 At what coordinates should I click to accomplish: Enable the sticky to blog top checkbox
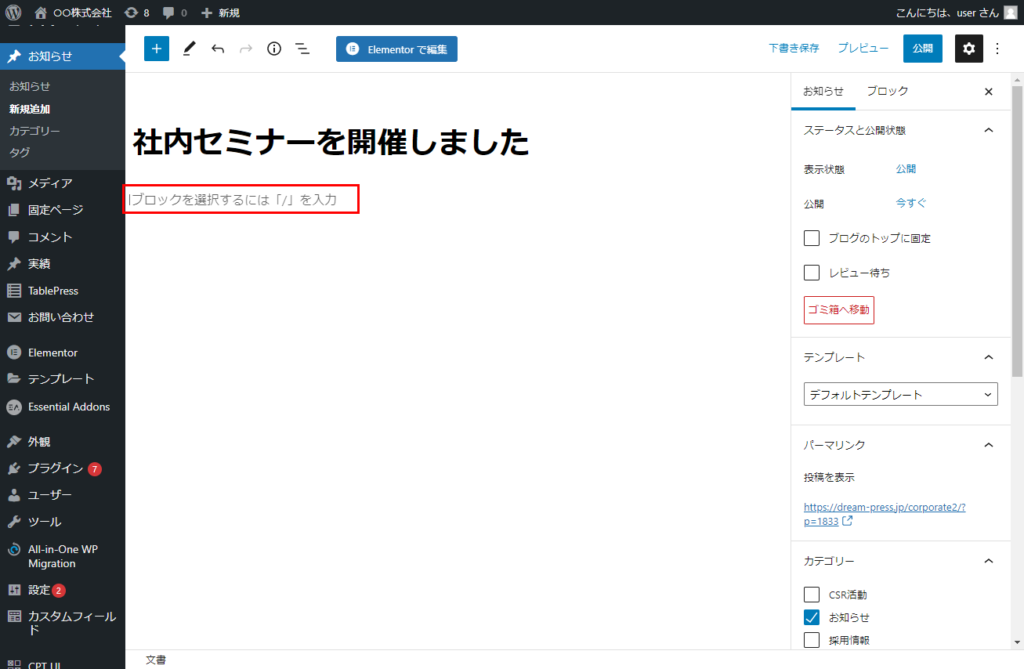click(812, 238)
